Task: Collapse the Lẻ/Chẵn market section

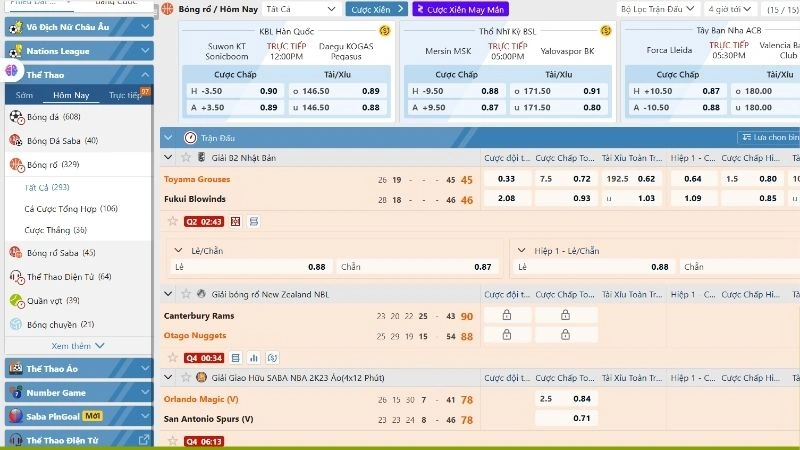Action: [x=178, y=251]
